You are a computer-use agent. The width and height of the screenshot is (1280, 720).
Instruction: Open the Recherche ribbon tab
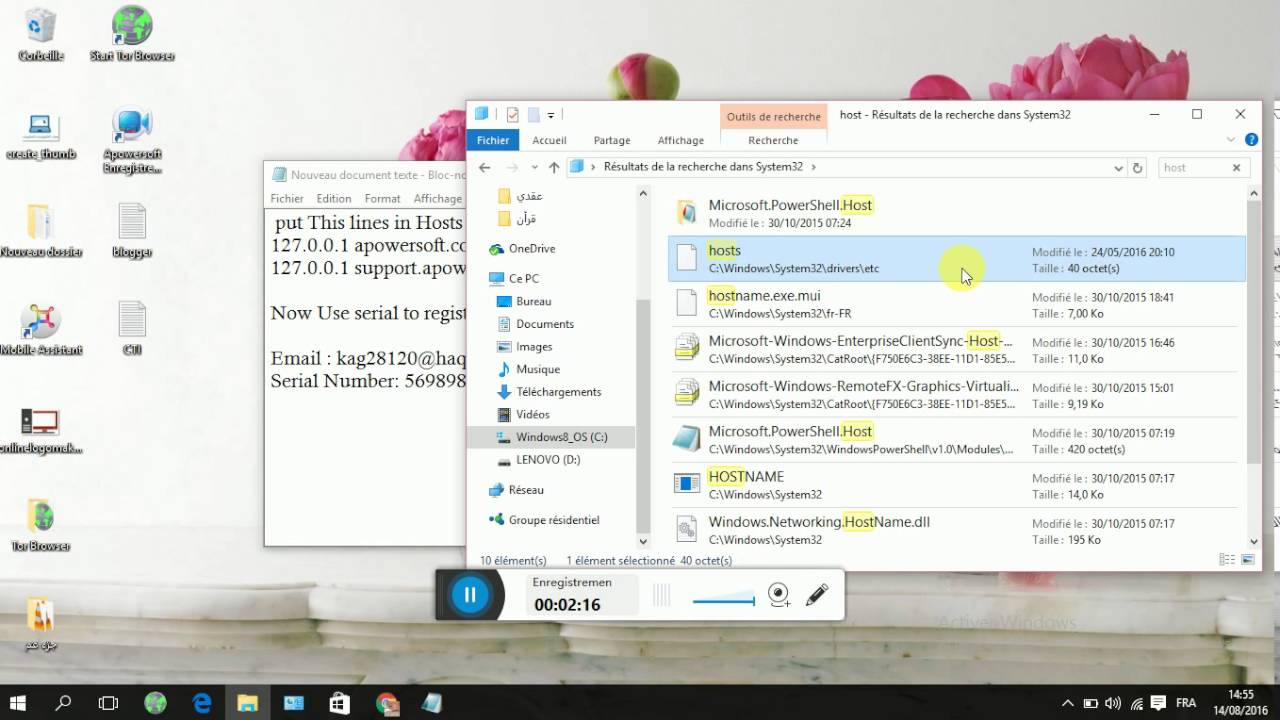tap(773, 140)
